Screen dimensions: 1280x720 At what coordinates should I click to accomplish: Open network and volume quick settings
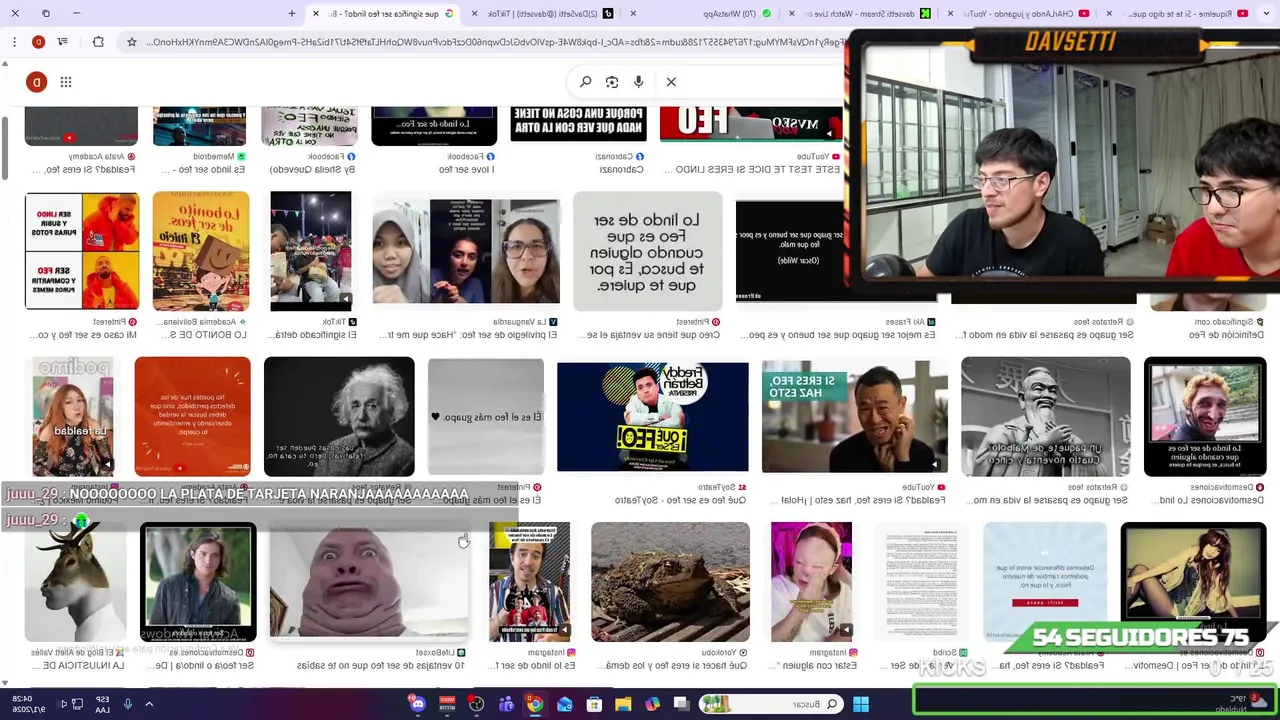[69, 704]
